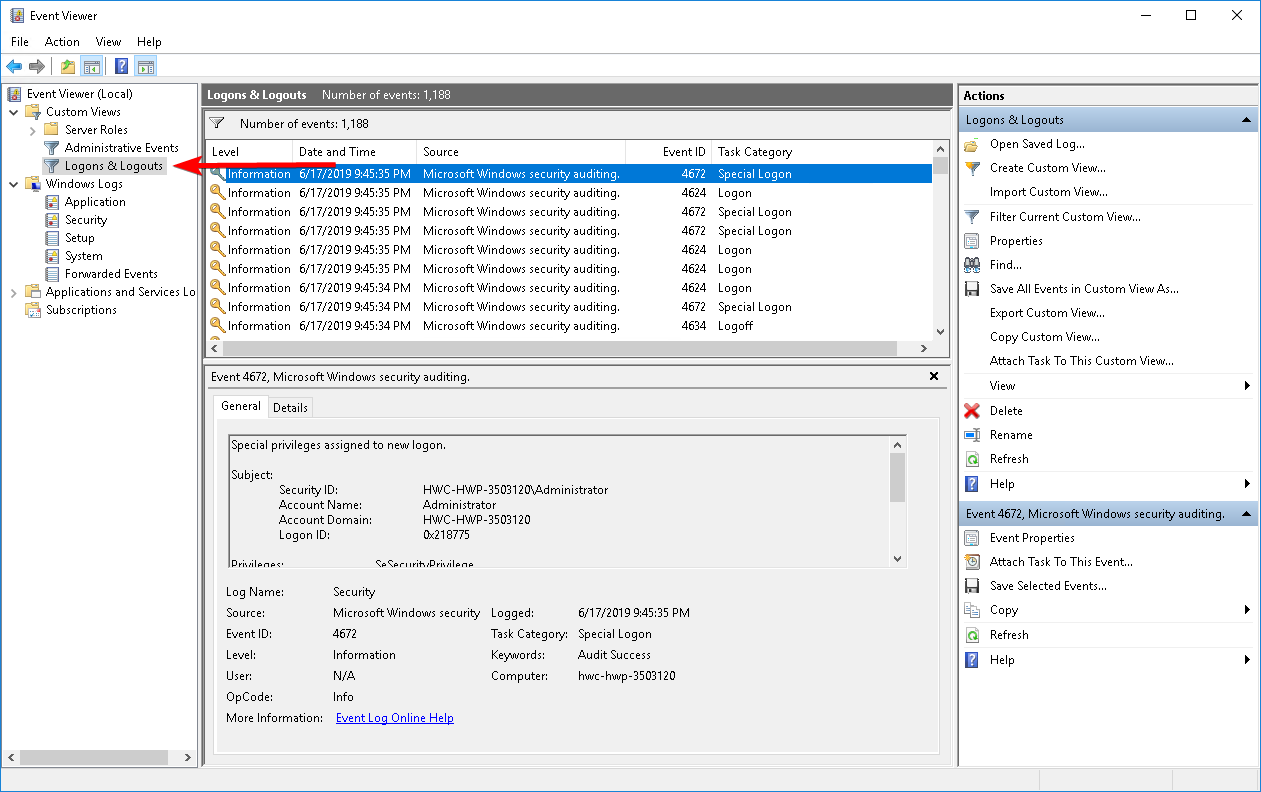Expand Applications and Services Logs node
The width and height of the screenshot is (1261, 792).
click(14, 292)
